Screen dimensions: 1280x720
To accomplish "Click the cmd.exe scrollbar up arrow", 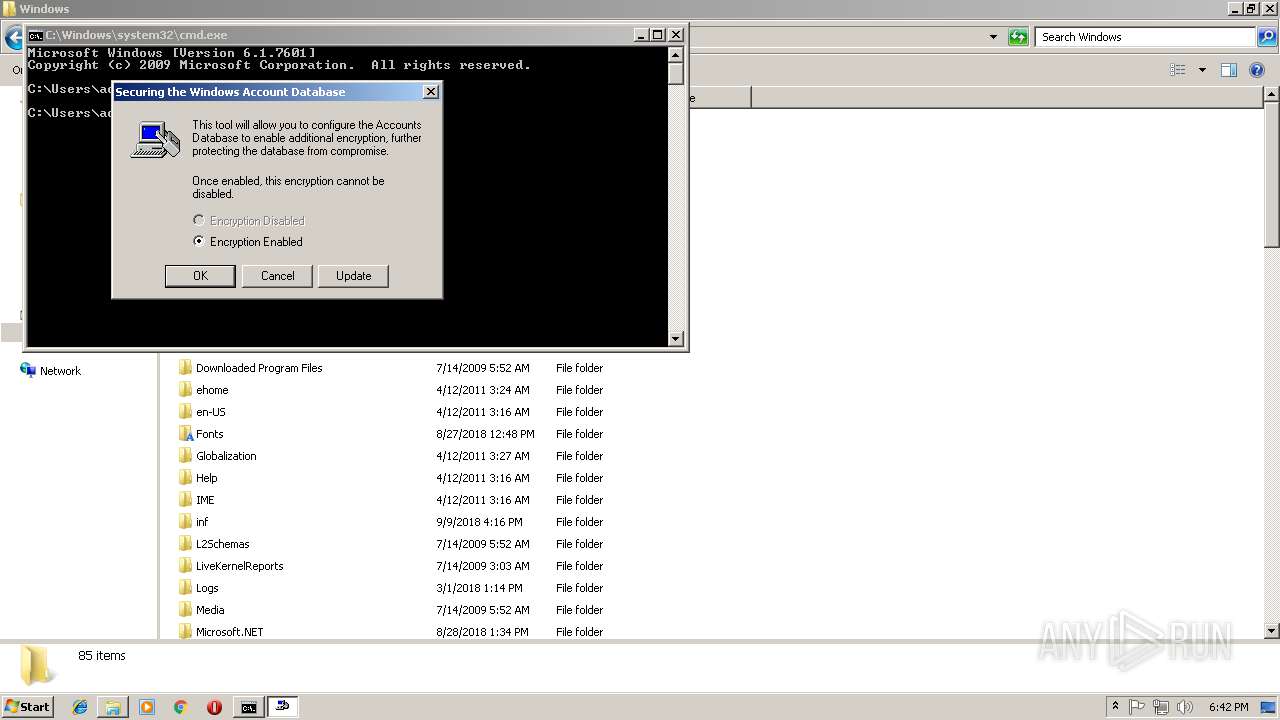I will pos(676,54).
